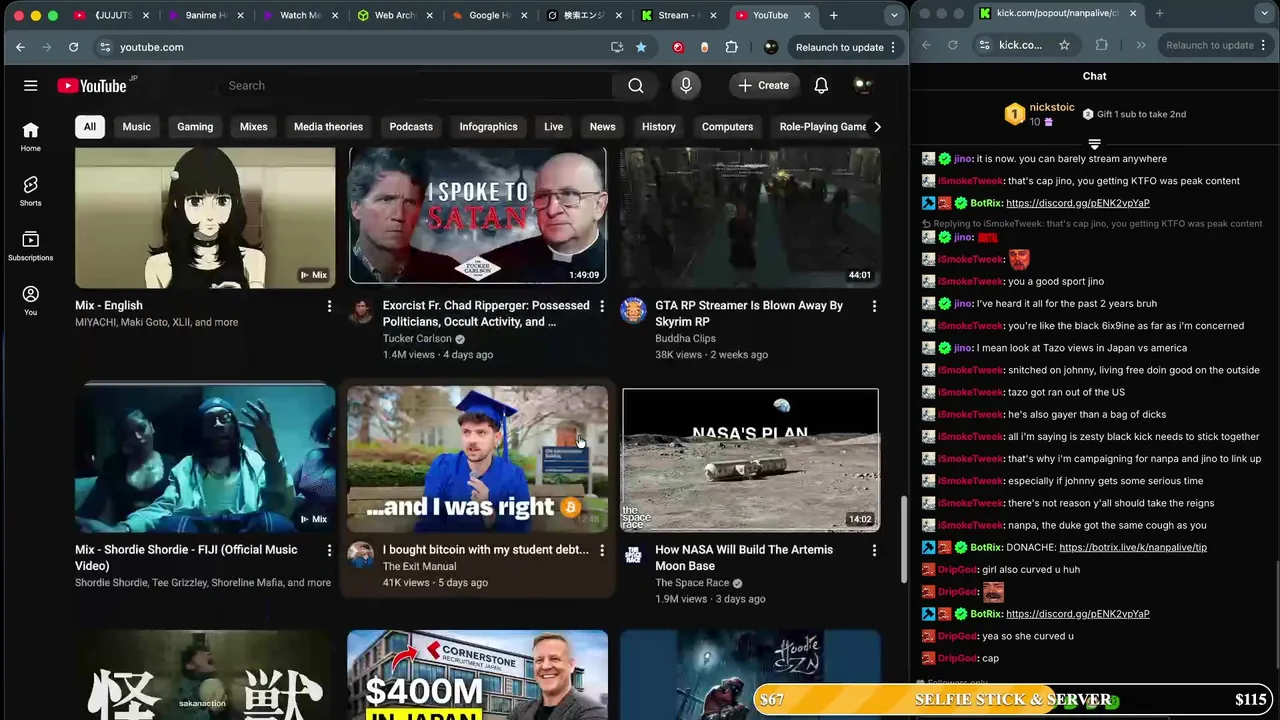Select the Gaming filter chip
Image resolution: width=1280 pixels, height=720 pixels.
(195, 127)
